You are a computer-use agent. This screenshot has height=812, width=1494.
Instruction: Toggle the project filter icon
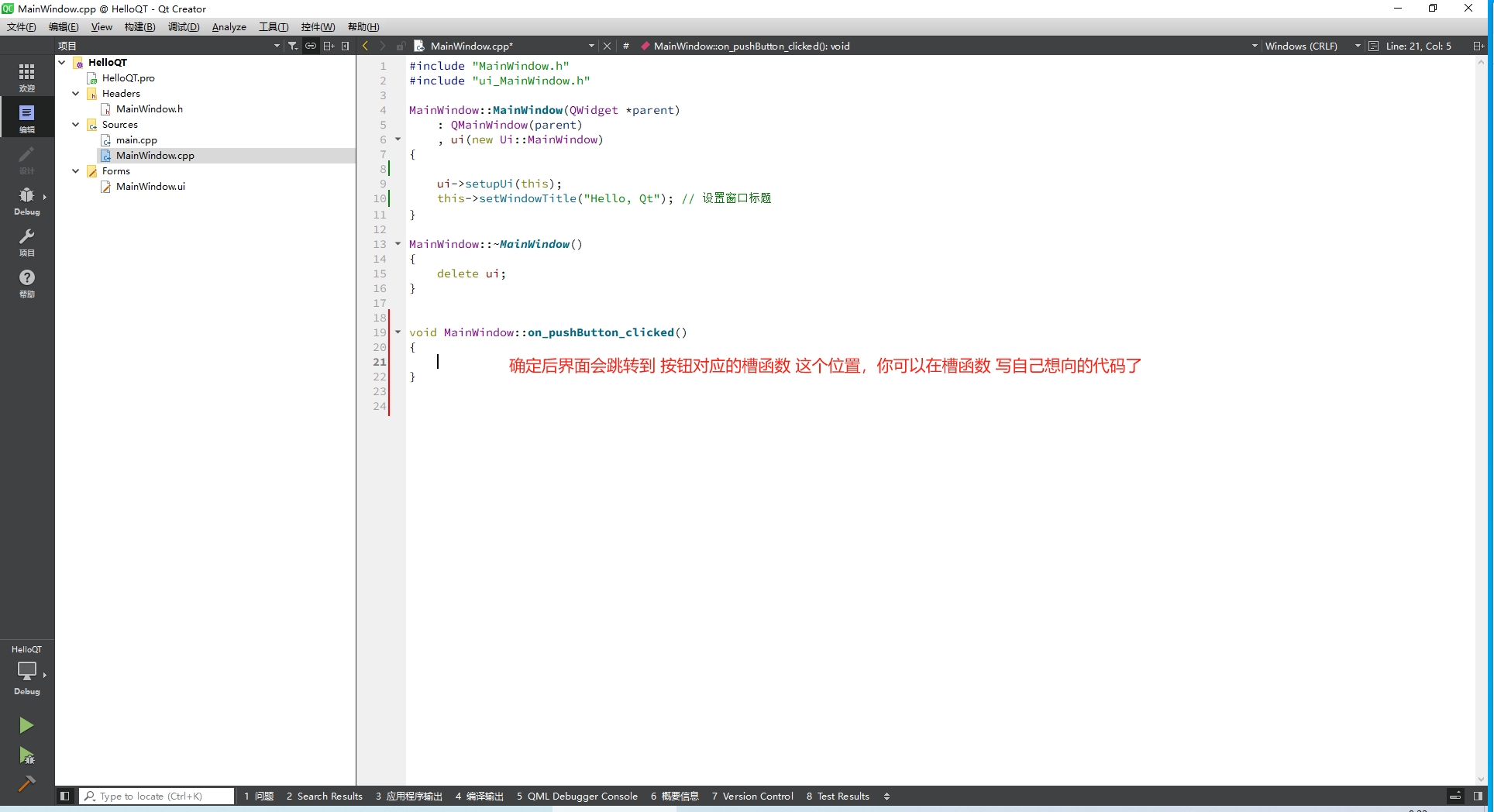pos(294,46)
